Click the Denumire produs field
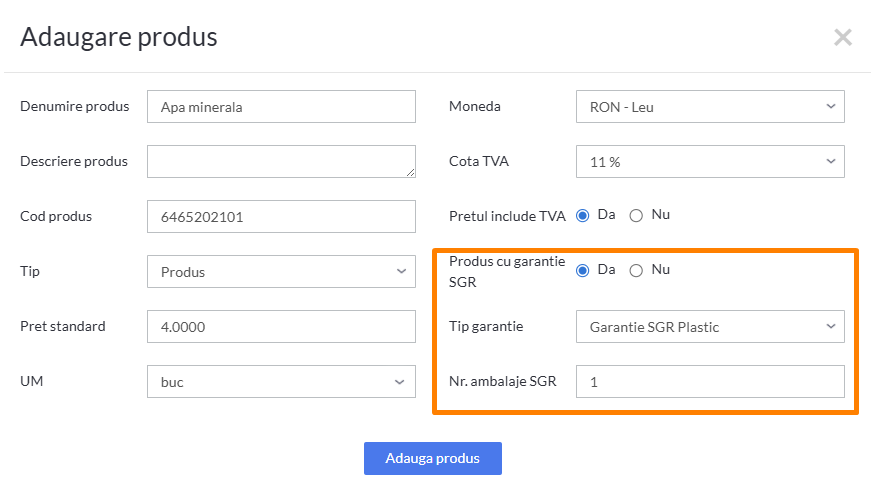This screenshot has height=495, width=871. 281,107
